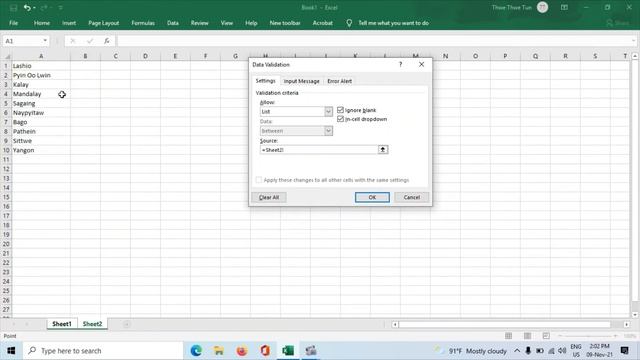Click the Windows Start button

tap(11, 351)
